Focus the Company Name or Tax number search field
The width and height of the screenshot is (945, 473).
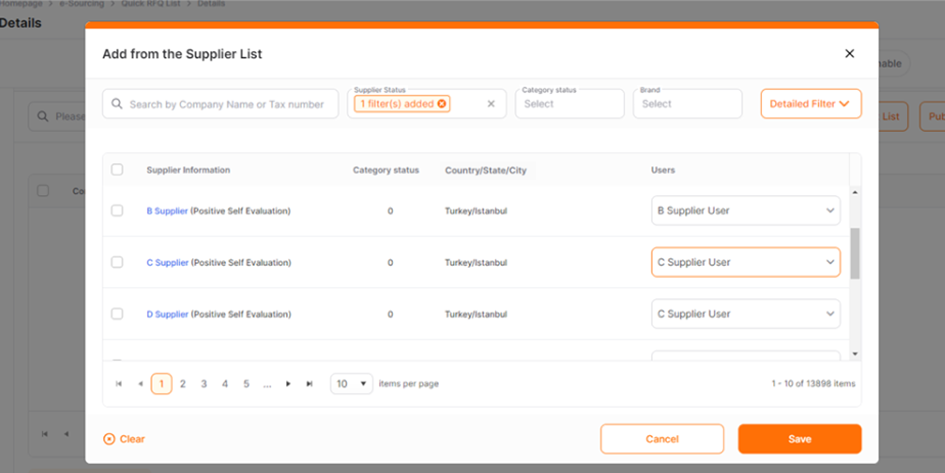[x=221, y=104]
